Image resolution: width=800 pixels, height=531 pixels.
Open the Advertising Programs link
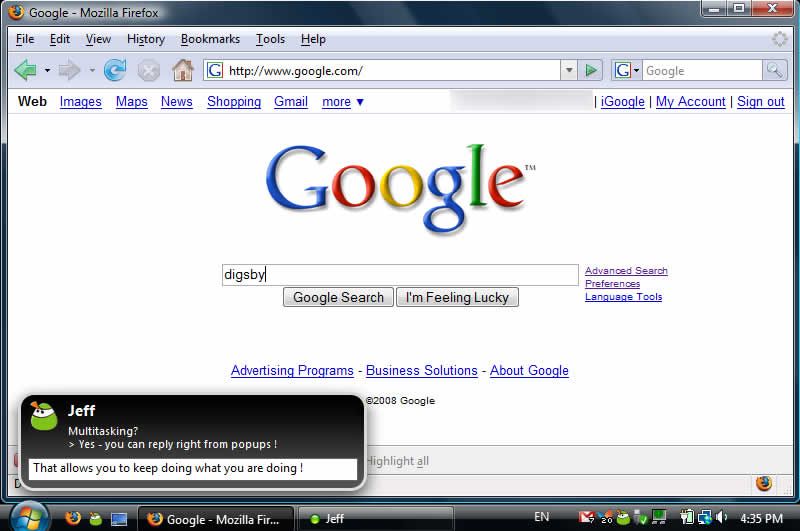pyautogui.click(x=292, y=370)
